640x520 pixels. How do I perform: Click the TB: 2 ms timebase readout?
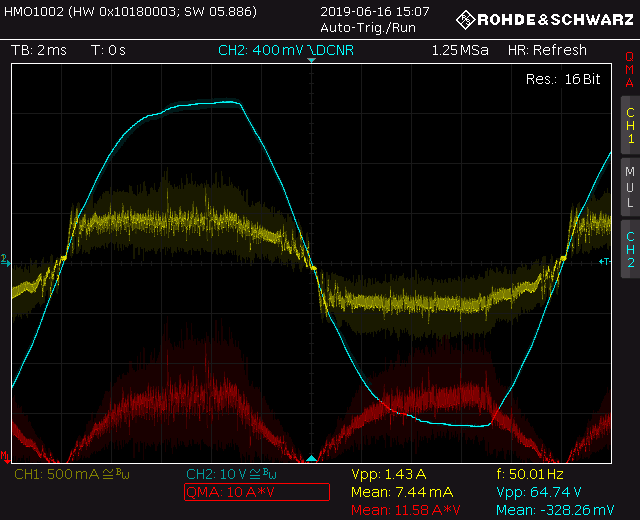[39, 50]
